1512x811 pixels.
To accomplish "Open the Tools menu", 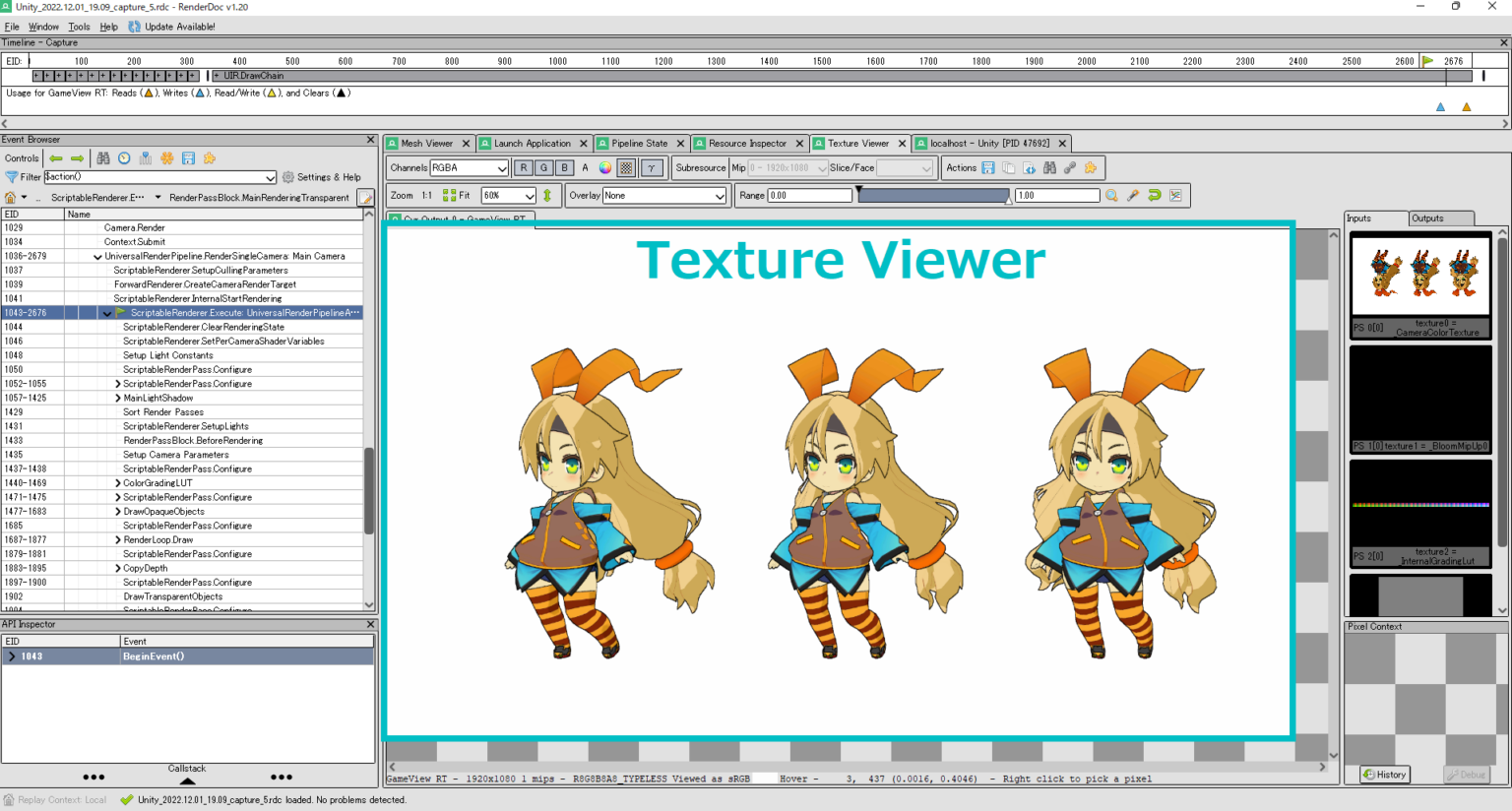I will 79,27.
